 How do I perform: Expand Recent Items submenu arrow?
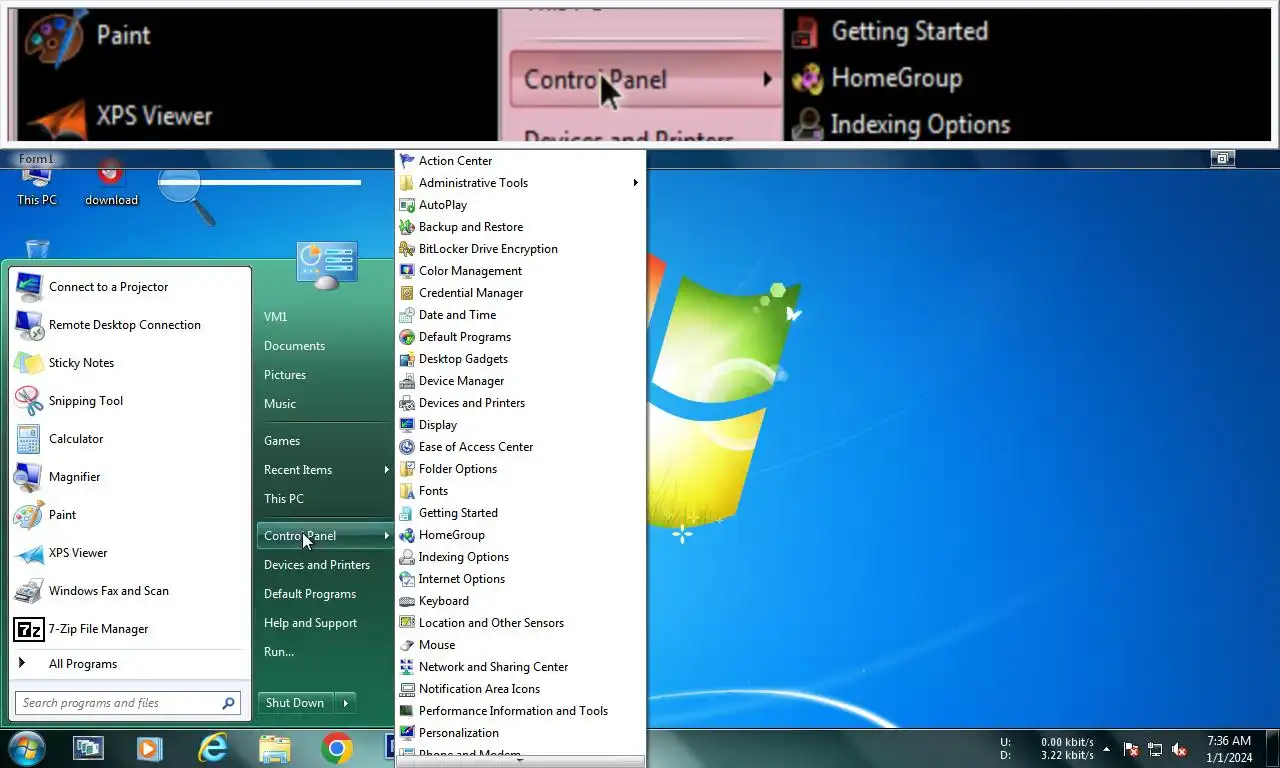point(386,470)
